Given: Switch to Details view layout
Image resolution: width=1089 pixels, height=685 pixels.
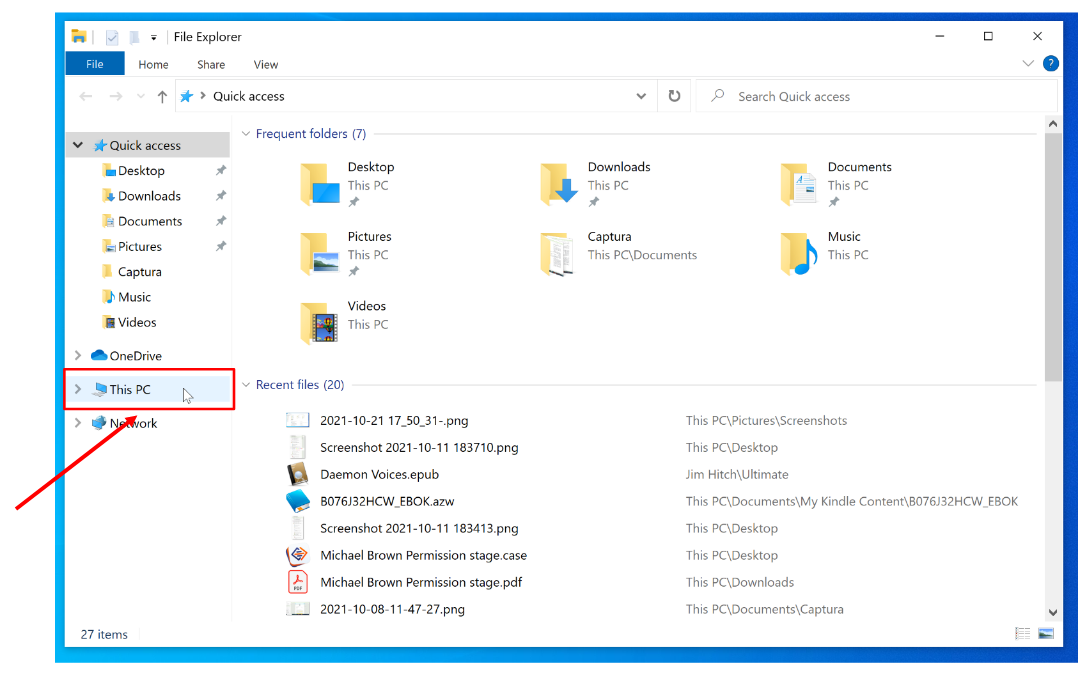Looking at the screenshot, I should pos(1022,634).
